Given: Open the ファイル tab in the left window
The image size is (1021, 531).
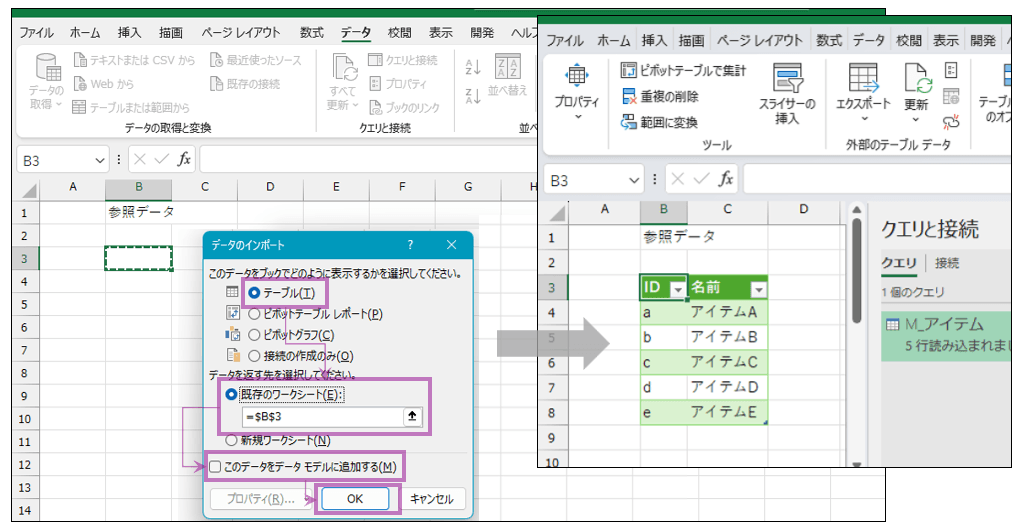Looking at the screenshot, I should click(36, 33).
